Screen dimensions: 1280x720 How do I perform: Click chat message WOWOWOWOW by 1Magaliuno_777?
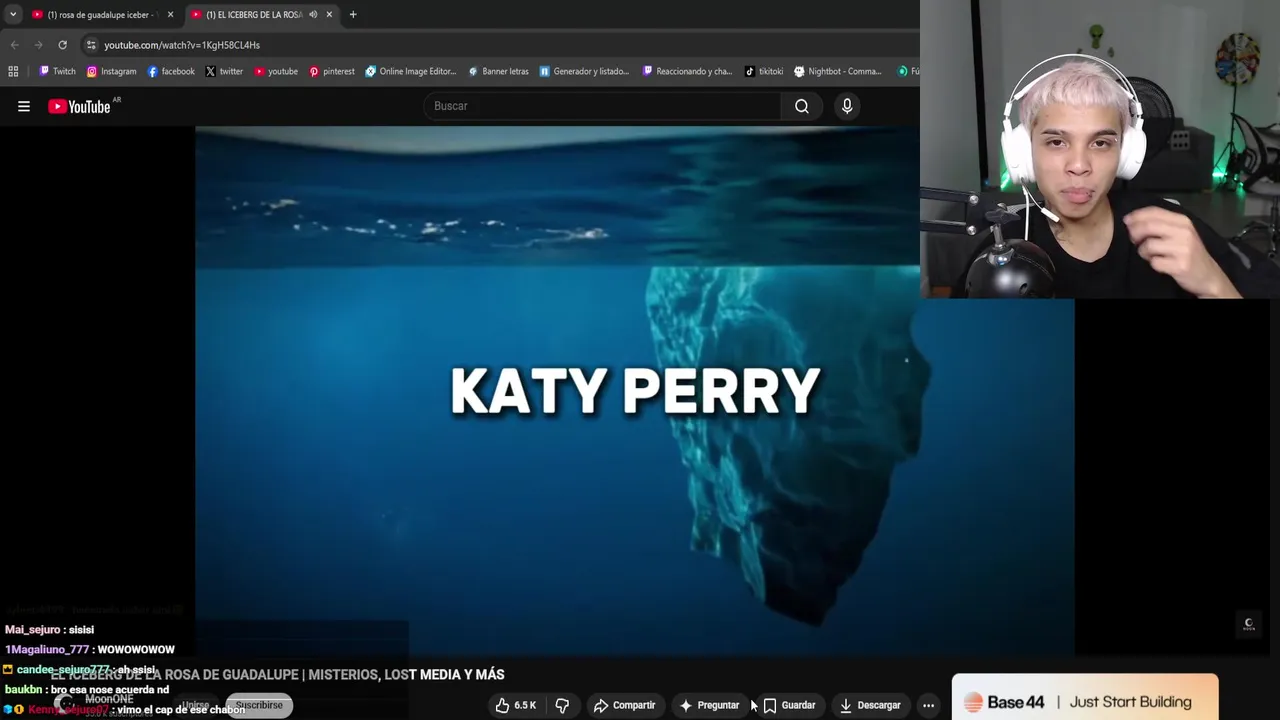(x=90, y=650)
